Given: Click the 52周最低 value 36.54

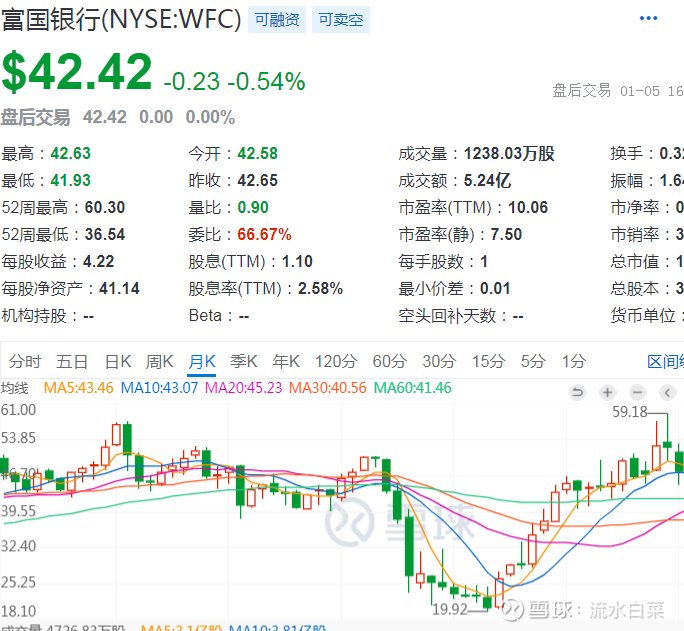Looking at the screenshot, I should tap(105, 235).
